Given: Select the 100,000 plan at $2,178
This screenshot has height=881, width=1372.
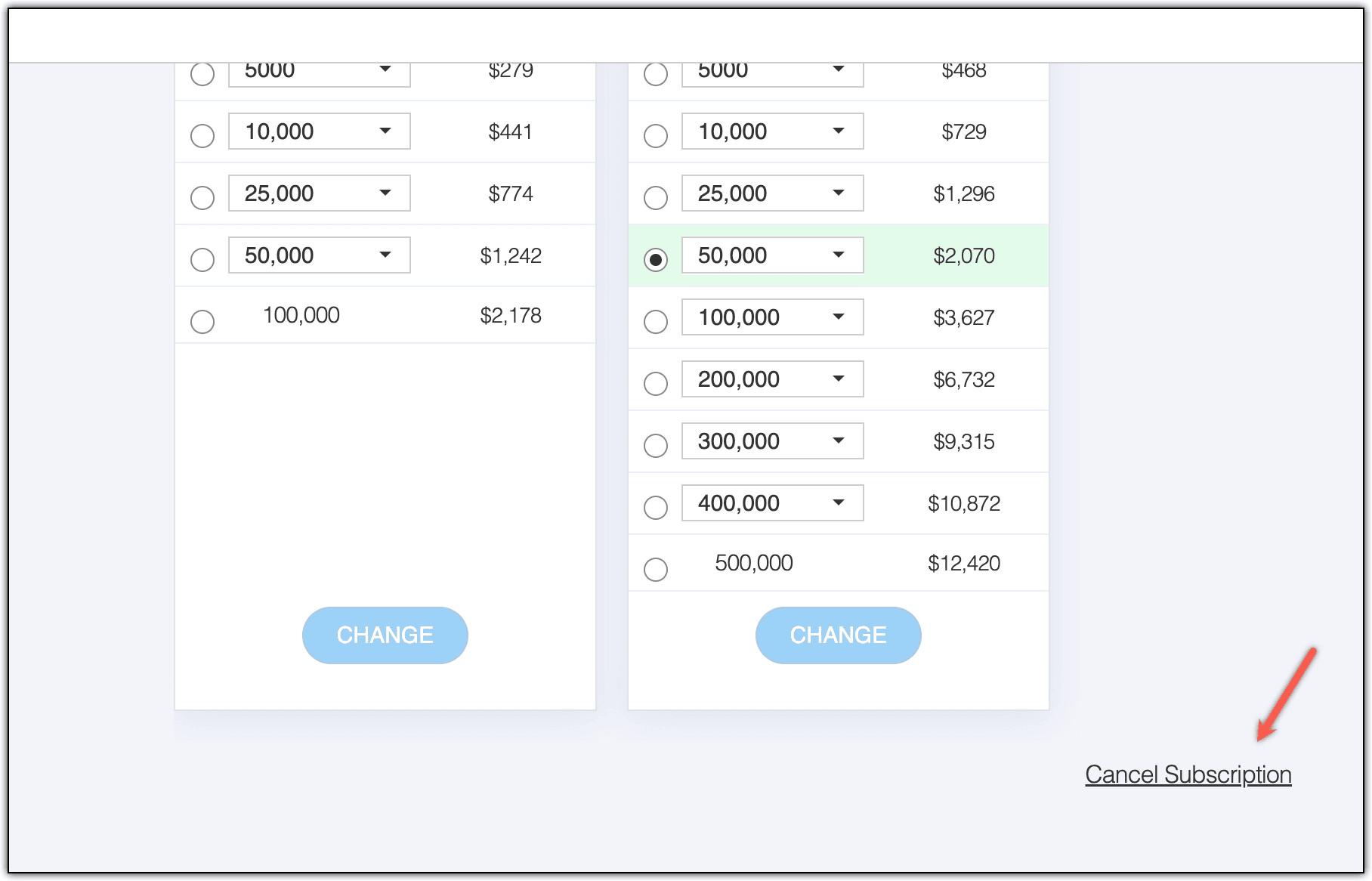Looking at the screenshot, I should coord(202,321).
